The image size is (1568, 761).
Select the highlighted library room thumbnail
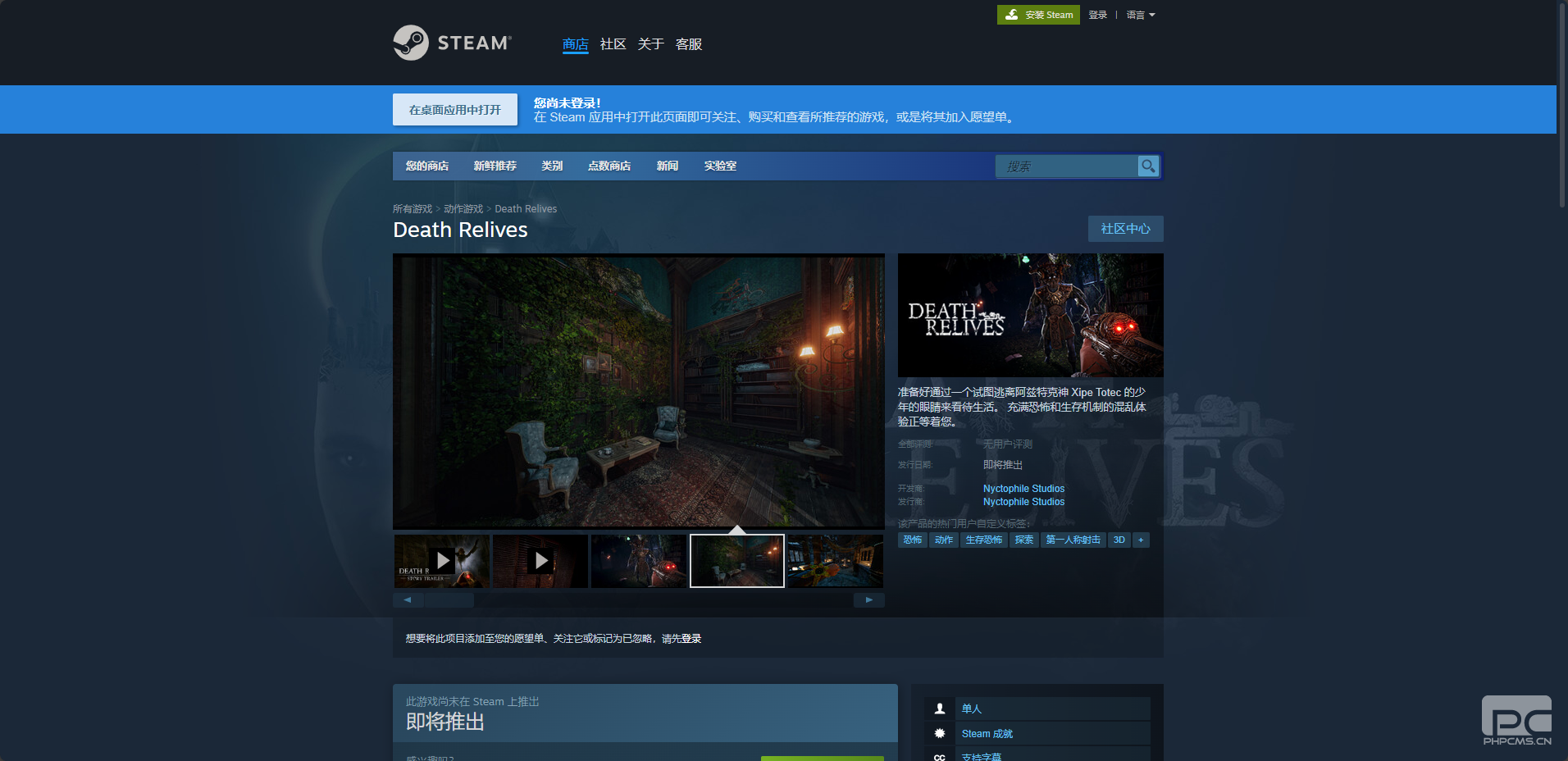click(737, 561)
